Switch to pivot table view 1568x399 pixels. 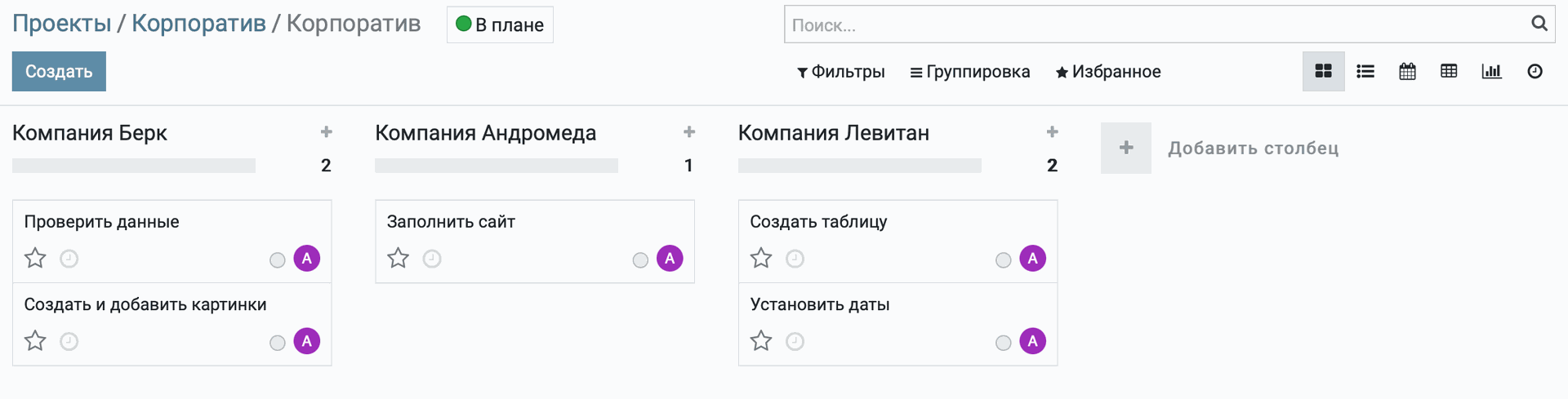(x=1449, y=72)
